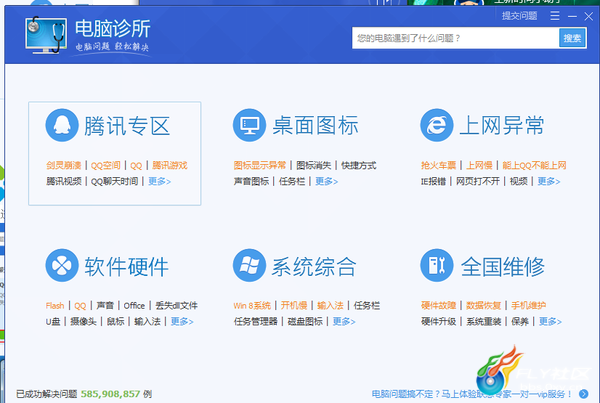This screenshot has width=600, height=403.
Task: Select the 上网慢 link
Action: pyautogui.click(x=479, y=165)
